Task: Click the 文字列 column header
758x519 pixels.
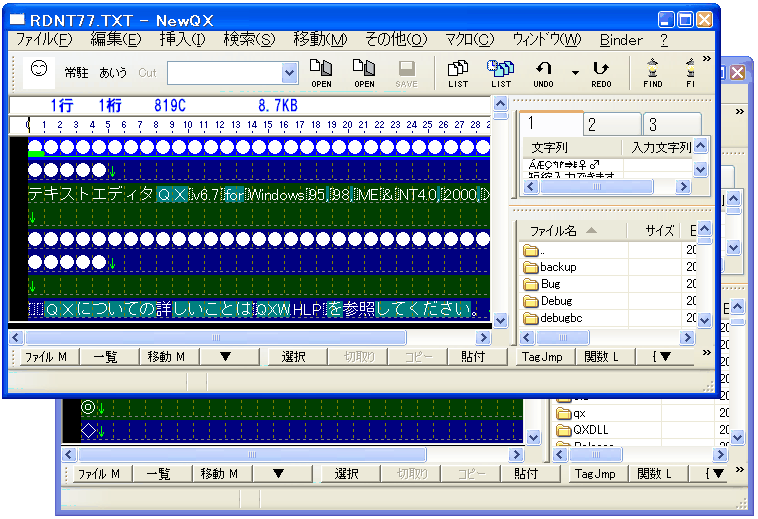Action: [572, 147]
